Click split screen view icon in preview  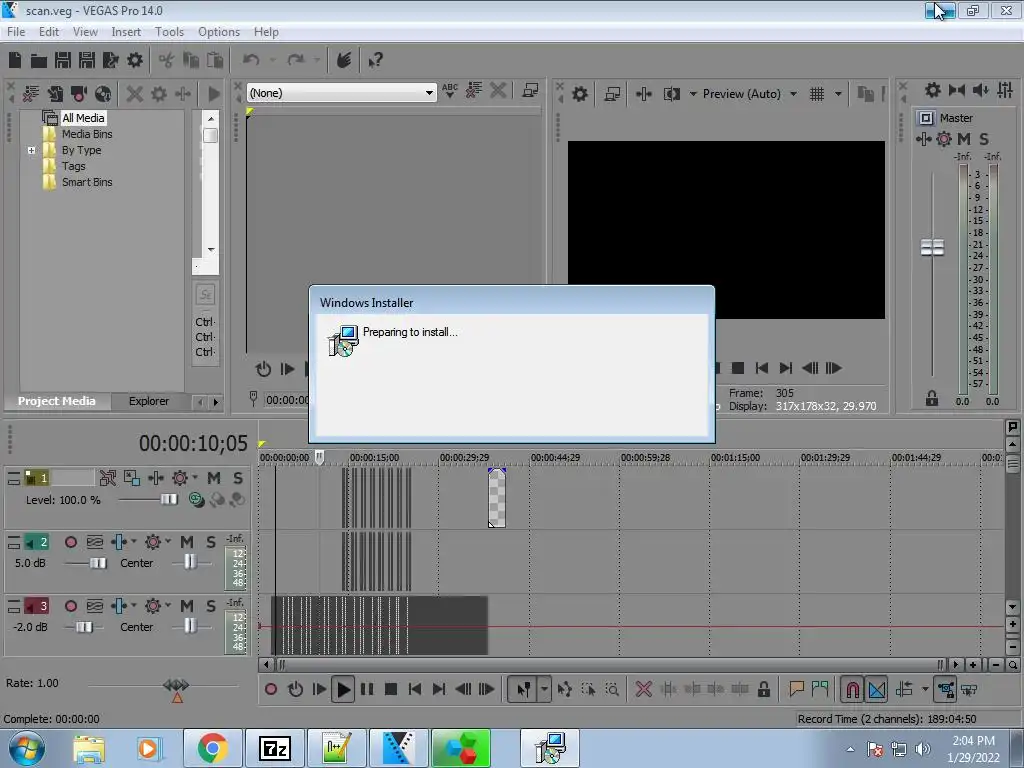671,94
